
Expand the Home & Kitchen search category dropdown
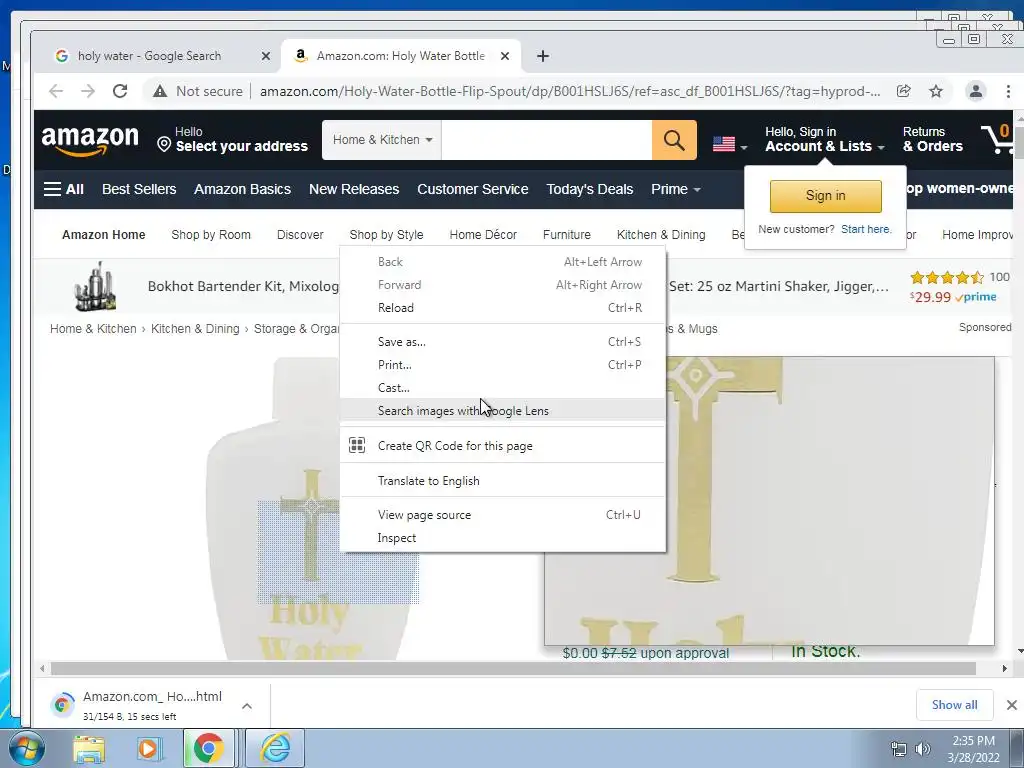pos(382,140)
